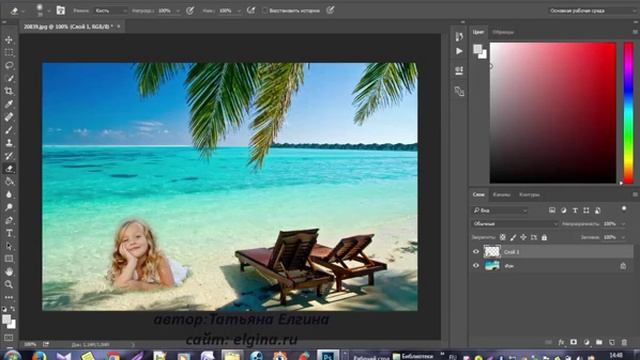The width and height of the screenshot is (640, 360).
Task: Select the Crop tool
Action: click(x=9, y=91)
